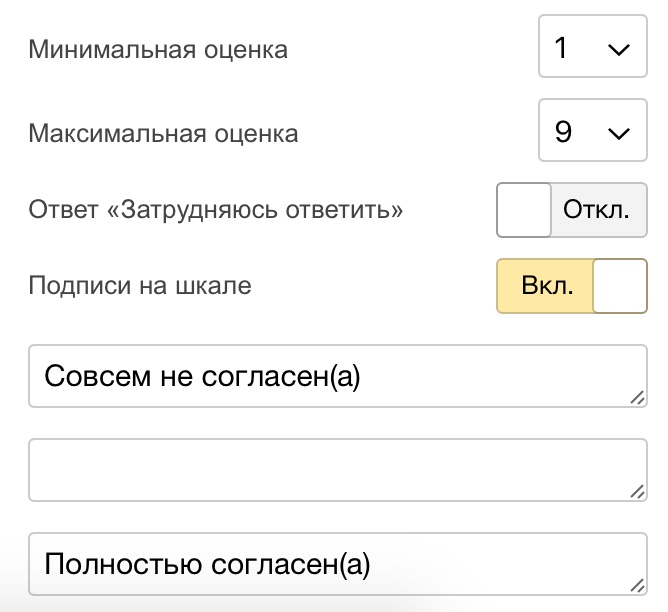668x612 pixels.
Task: Click the «Ответ «Затрудняюсь ответить»» label
Action: click(215, 210)
